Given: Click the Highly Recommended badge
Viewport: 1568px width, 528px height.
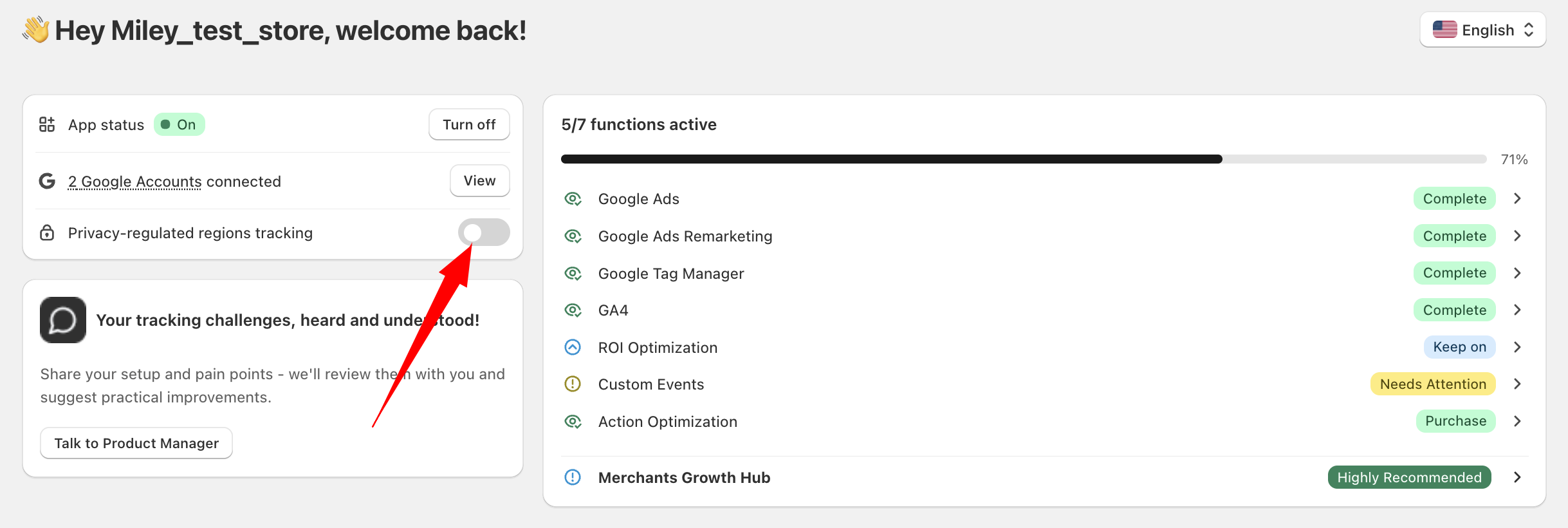Looking at the screenshot, I should coord(1410,477).
